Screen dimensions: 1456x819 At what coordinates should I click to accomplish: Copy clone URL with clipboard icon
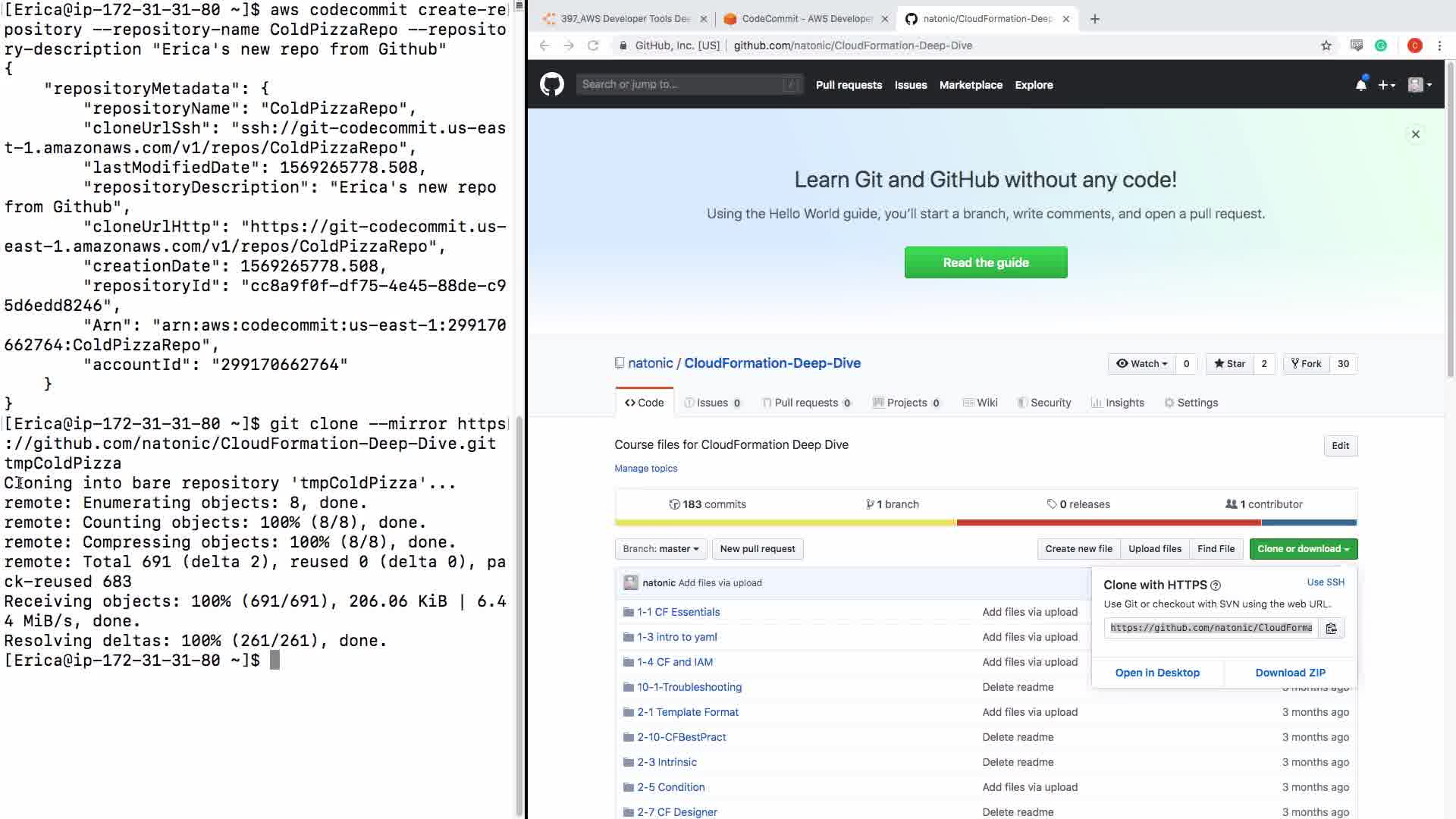[1331, 628]
